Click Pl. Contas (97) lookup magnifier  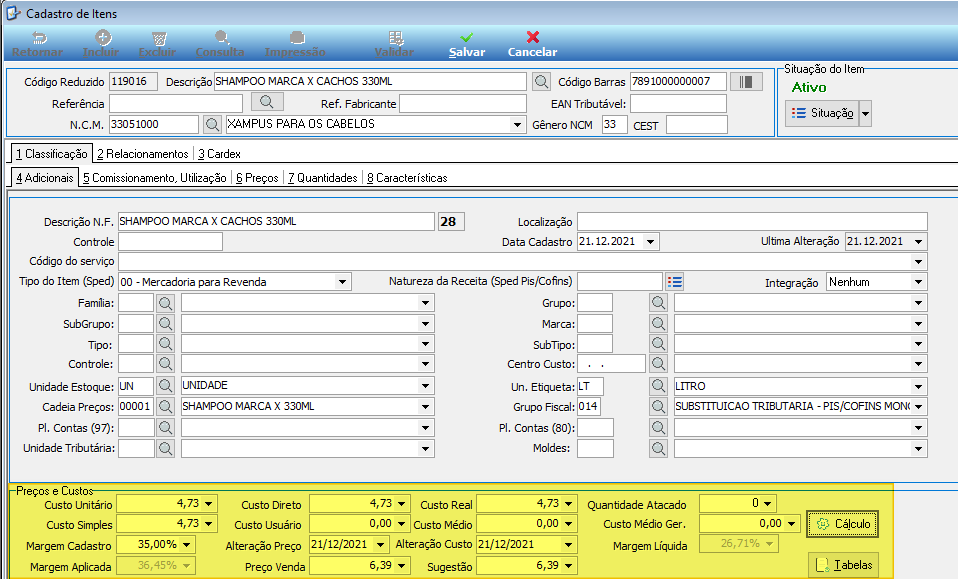166,428
